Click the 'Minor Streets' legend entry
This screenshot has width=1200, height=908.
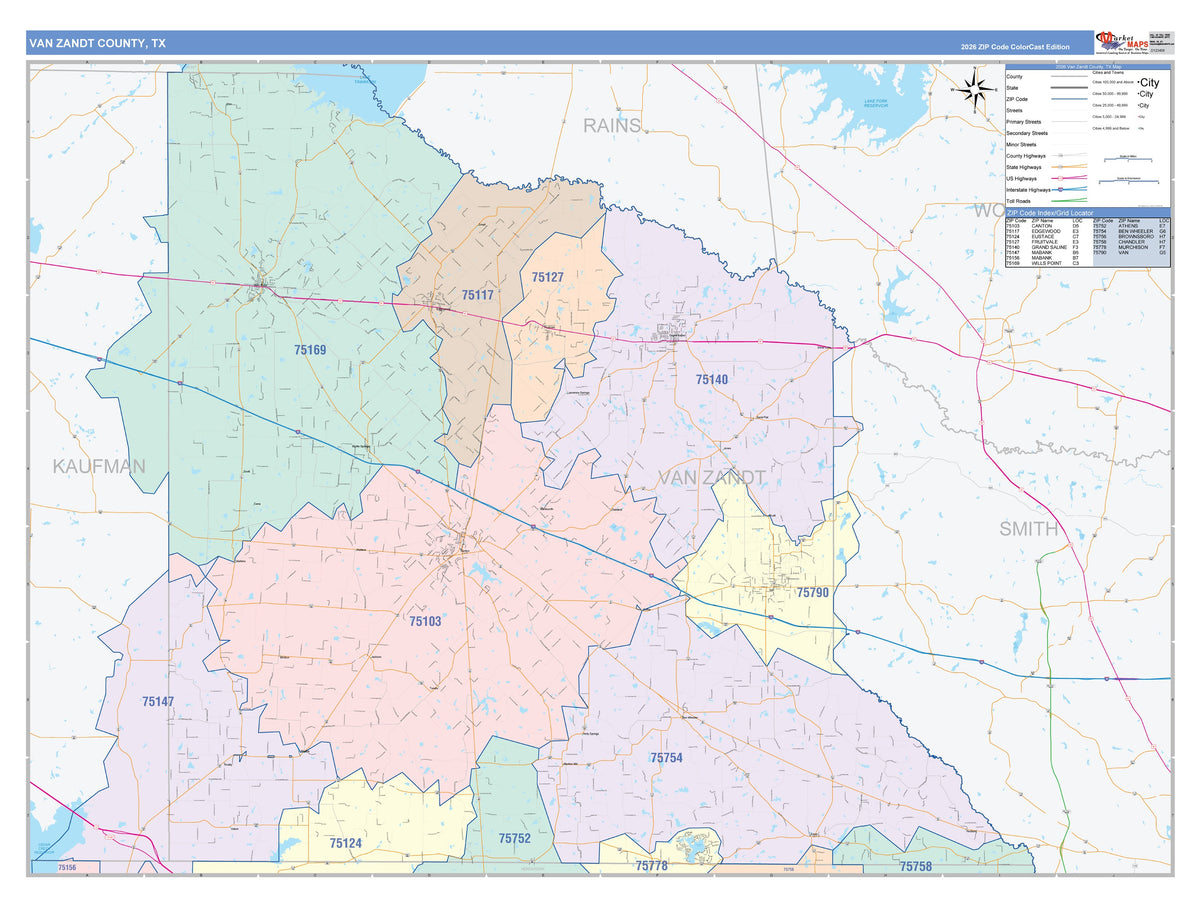click(1021, 144)
